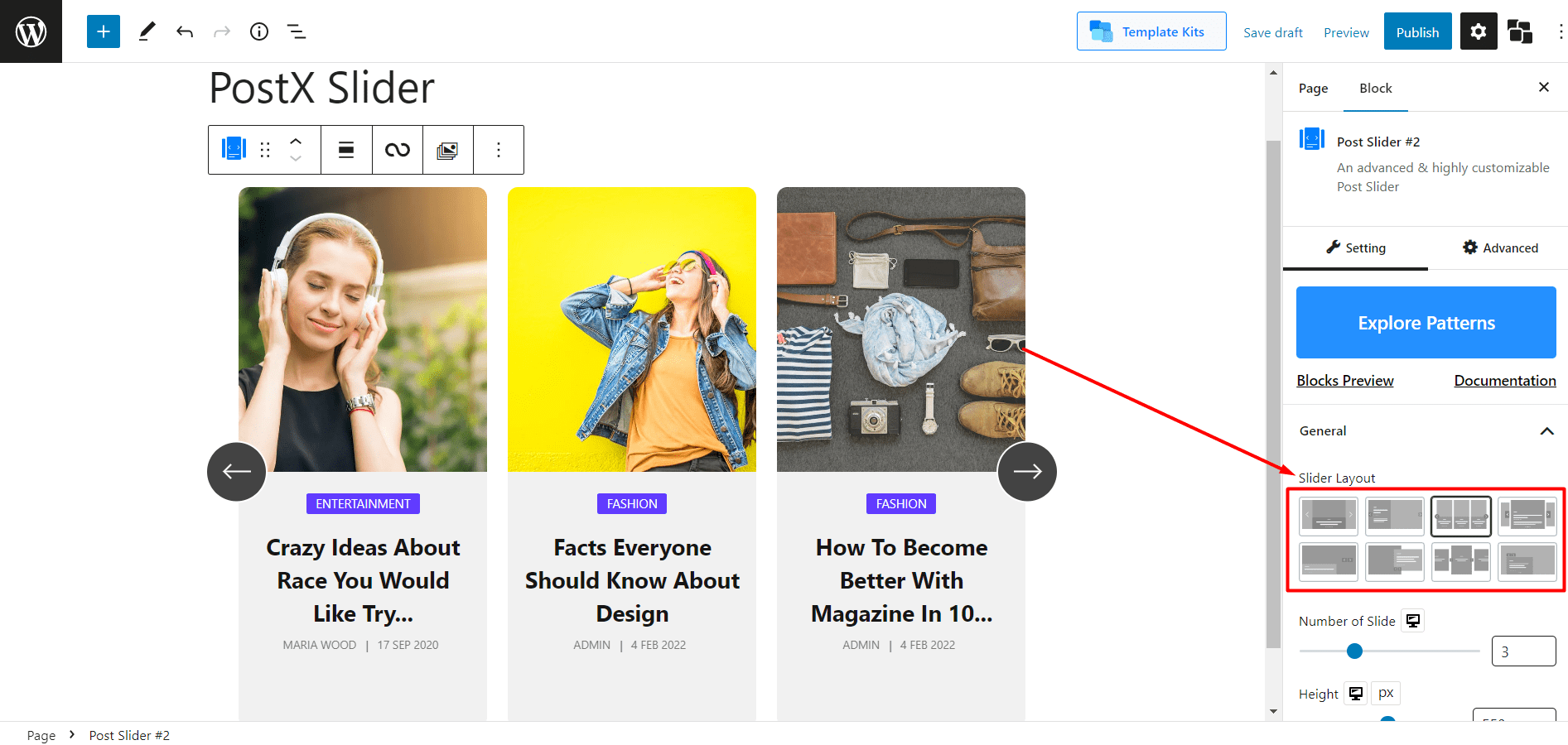Image resolution: width=1568 pixels, height=745 pixels.
Task: Toggle the settings gear sidebar
Action: 1479,31
